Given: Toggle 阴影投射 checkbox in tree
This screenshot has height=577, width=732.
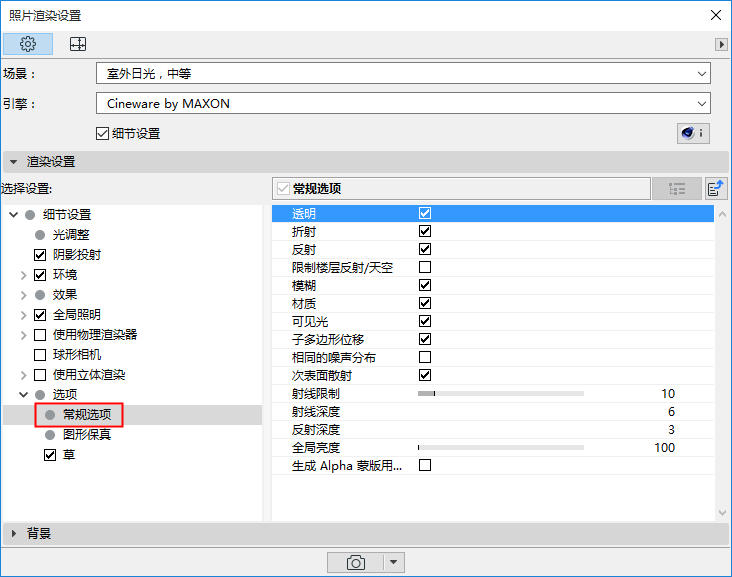Looking at the screenshot, I should (x=40, y=255).
